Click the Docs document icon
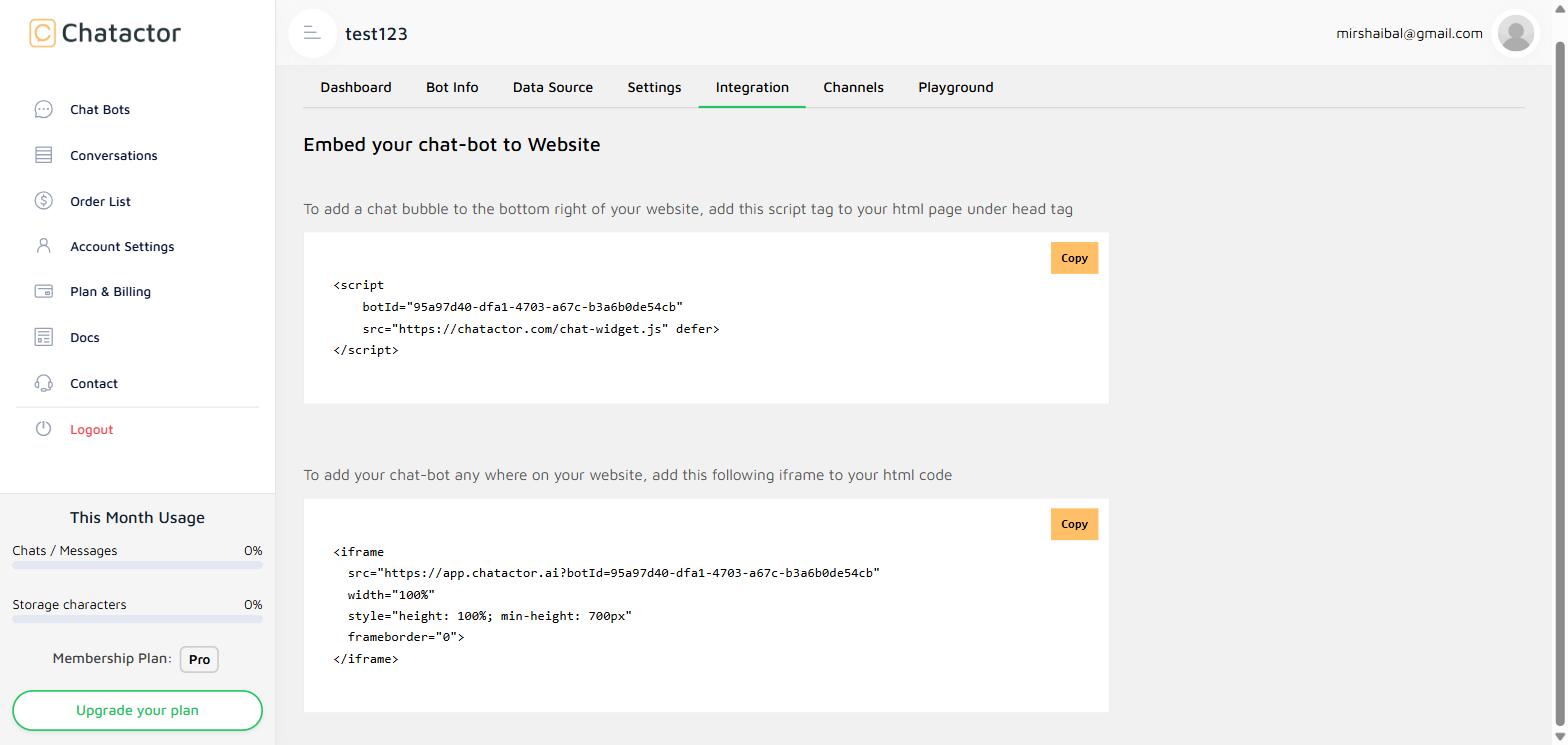This screenshot has height=745, width=1568. click(x=43, y=337)
